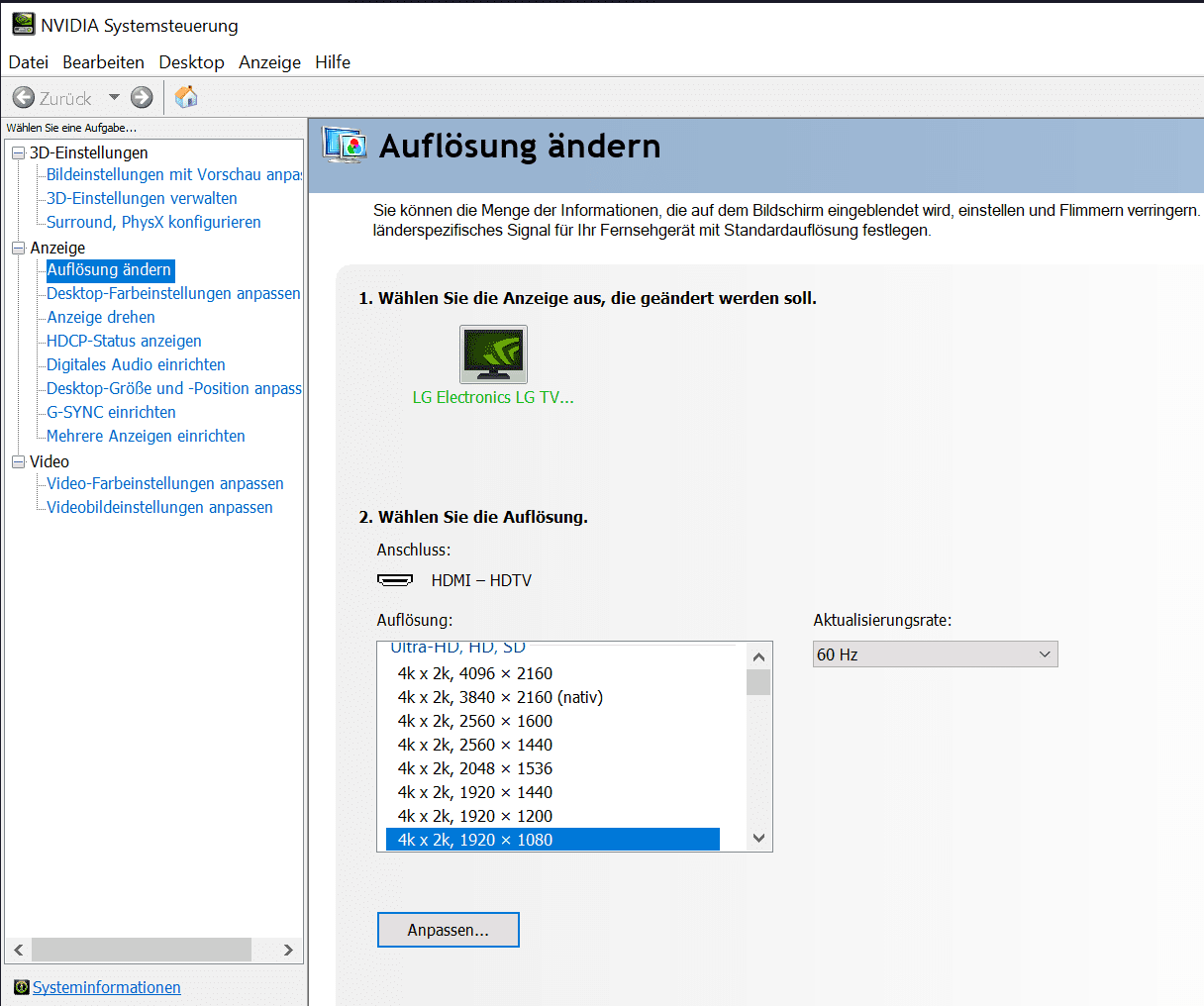Click the resolution list scrollbar thumb
1204x1006 pixels.
pos(759,682)
